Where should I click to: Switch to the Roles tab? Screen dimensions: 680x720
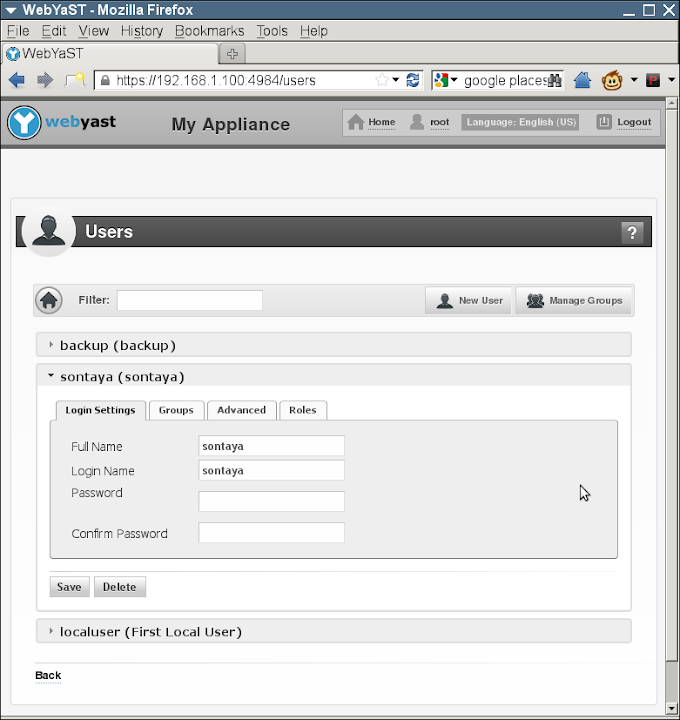pos(303,410)
